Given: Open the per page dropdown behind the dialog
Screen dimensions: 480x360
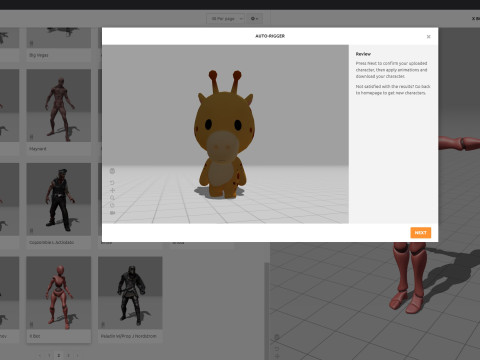Looking at the screenshot, I should tap(226, 19).
